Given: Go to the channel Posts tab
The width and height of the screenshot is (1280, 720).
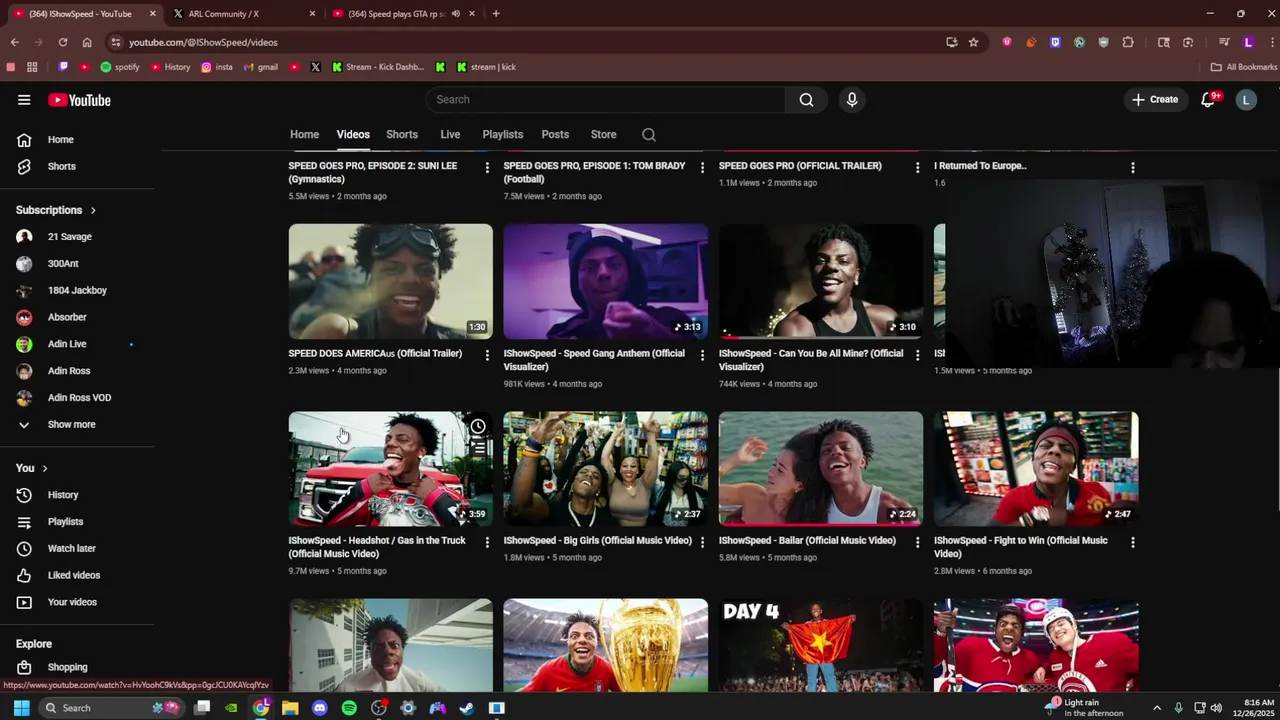Looking at the screenshot, I should (555, 135).
